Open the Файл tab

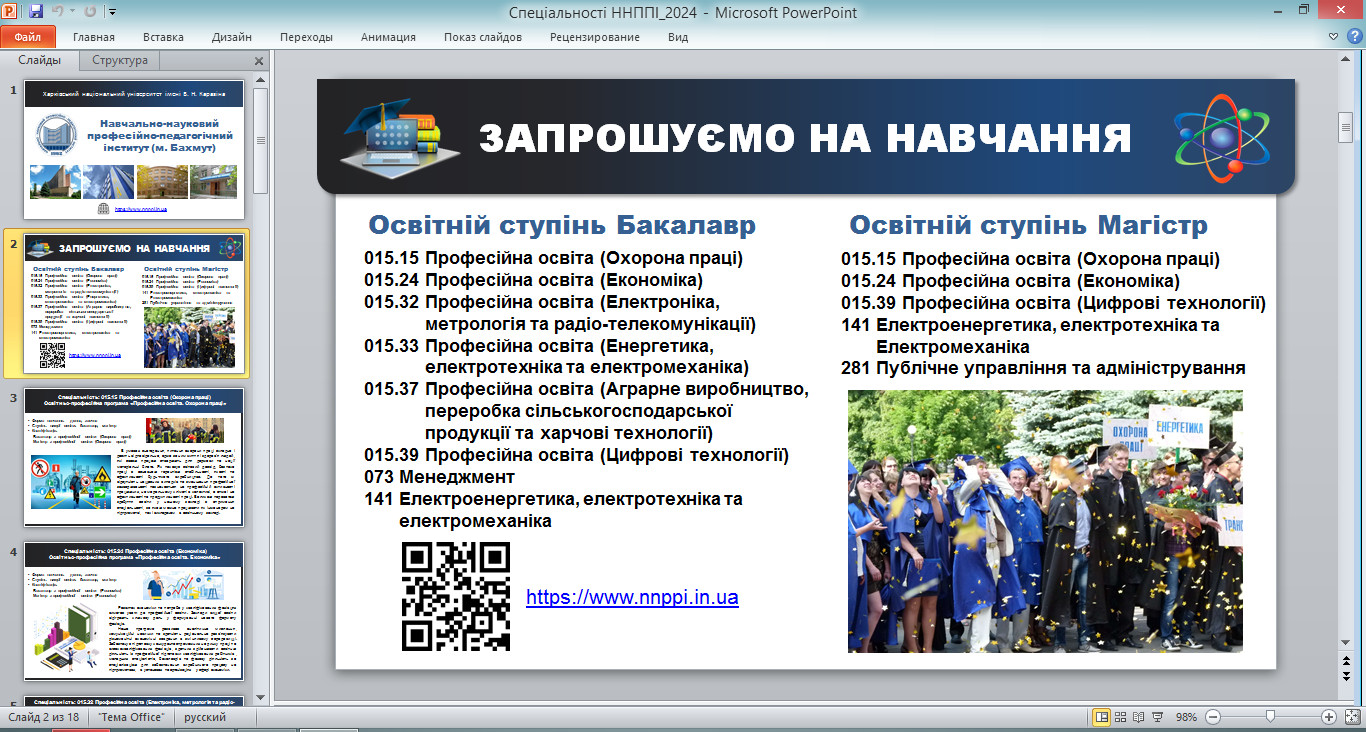[27, 37]
